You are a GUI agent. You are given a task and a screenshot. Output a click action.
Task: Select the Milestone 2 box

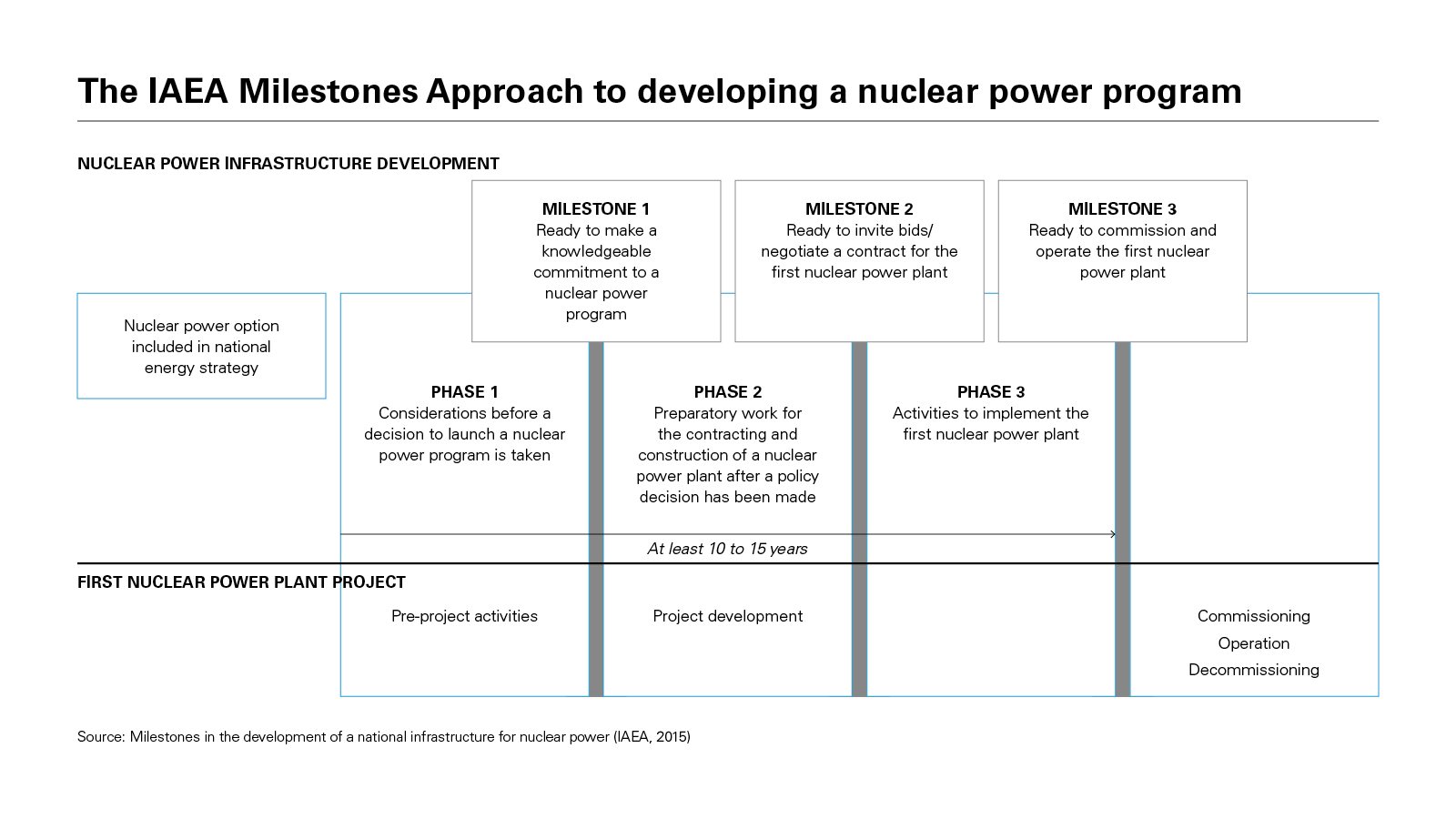pos(859,261)
